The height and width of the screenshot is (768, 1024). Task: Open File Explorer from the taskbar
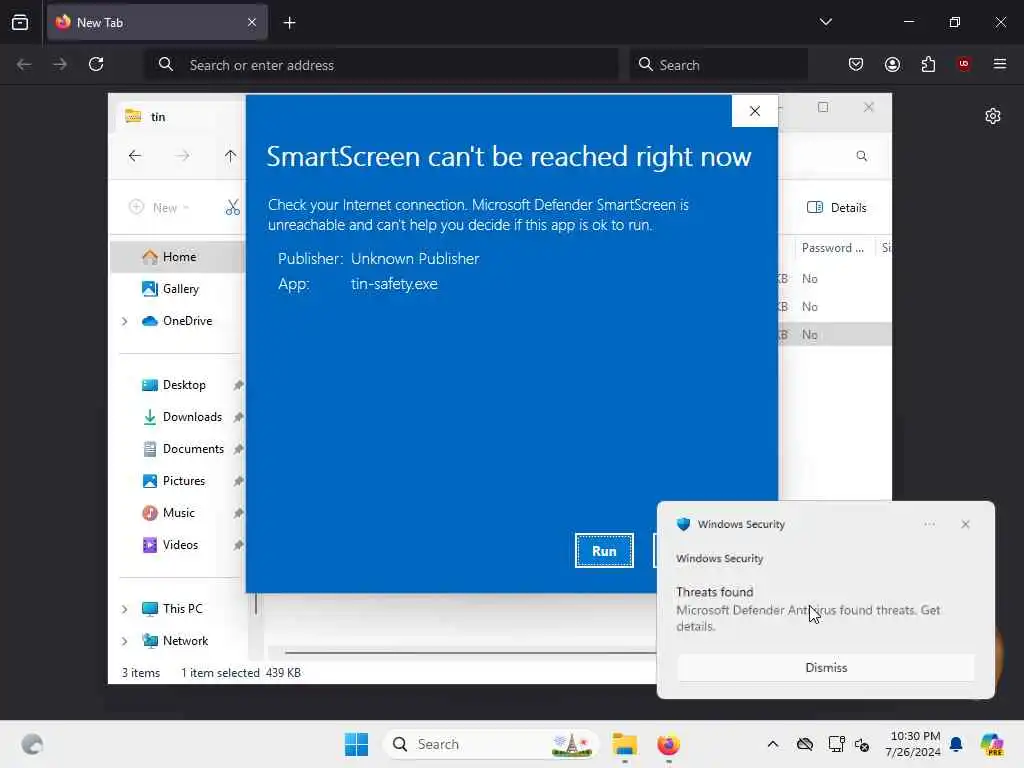tap(624, 744)
